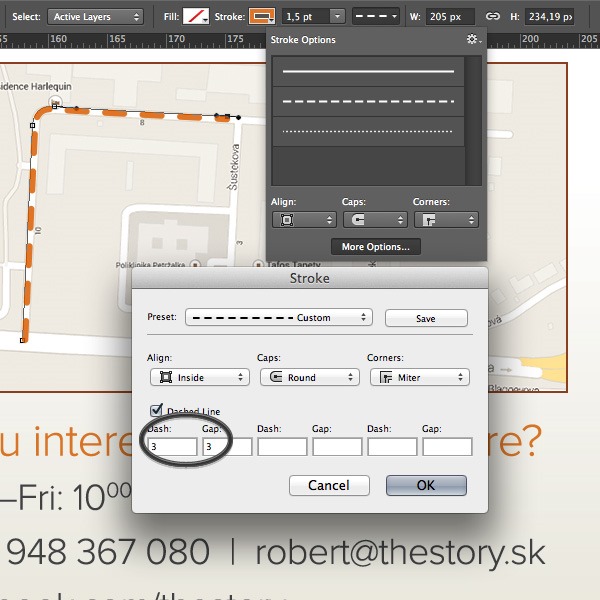Choose the dashed line stroke preset
Viewport: 600px width, 600px height.
click(x=368, y=102)
